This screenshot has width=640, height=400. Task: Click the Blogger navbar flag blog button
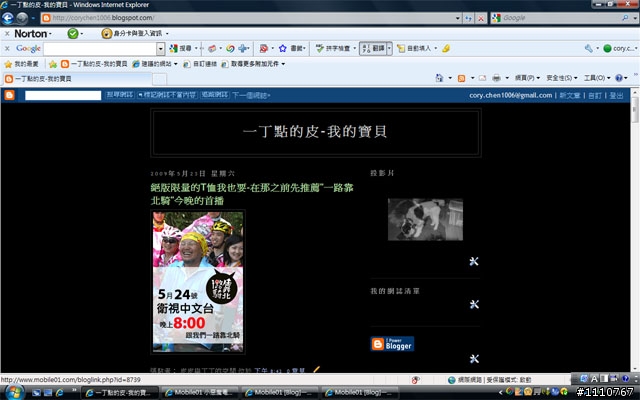click(167, 95)
